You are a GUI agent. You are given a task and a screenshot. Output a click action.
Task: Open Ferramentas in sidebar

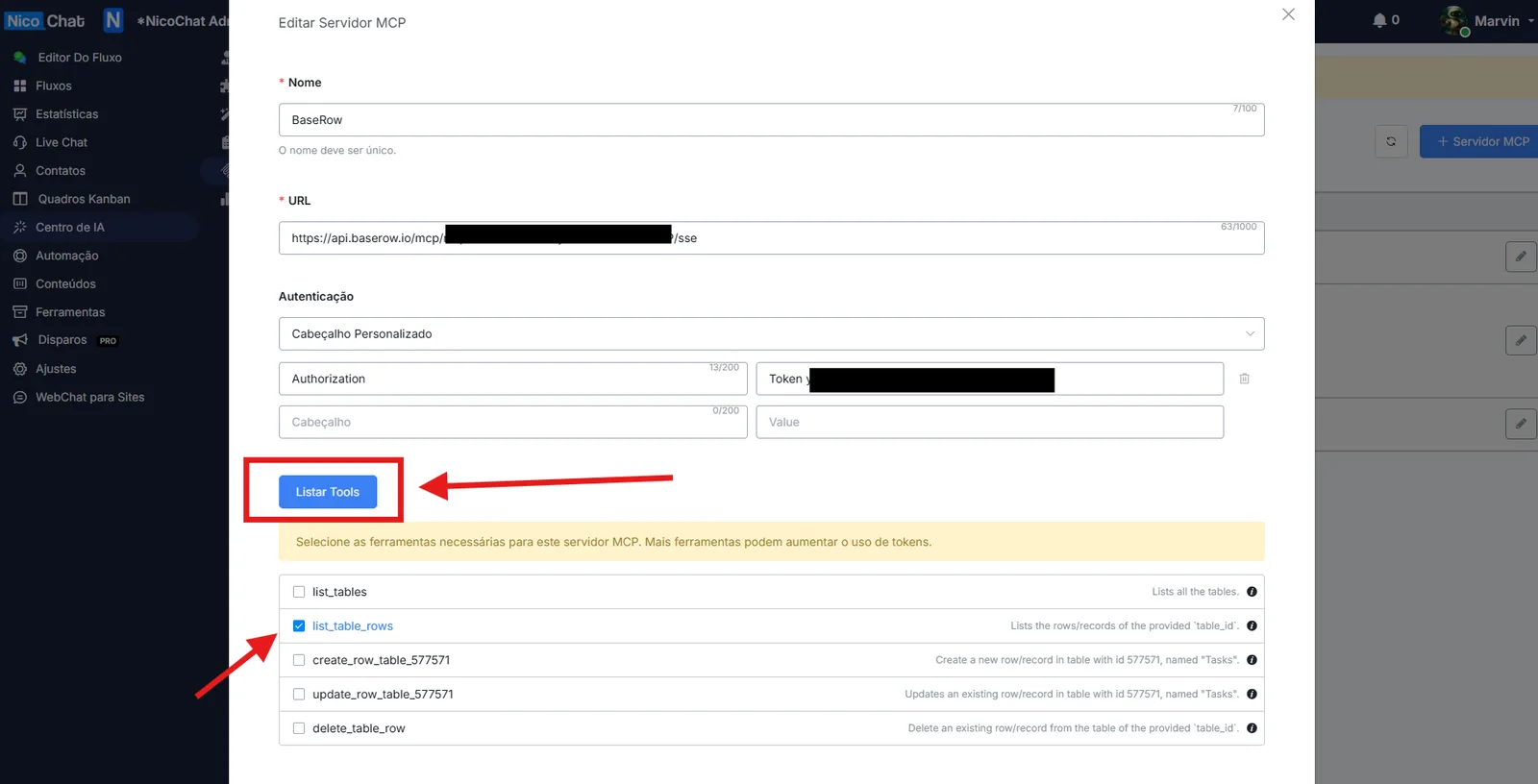[x=70, y=312]
